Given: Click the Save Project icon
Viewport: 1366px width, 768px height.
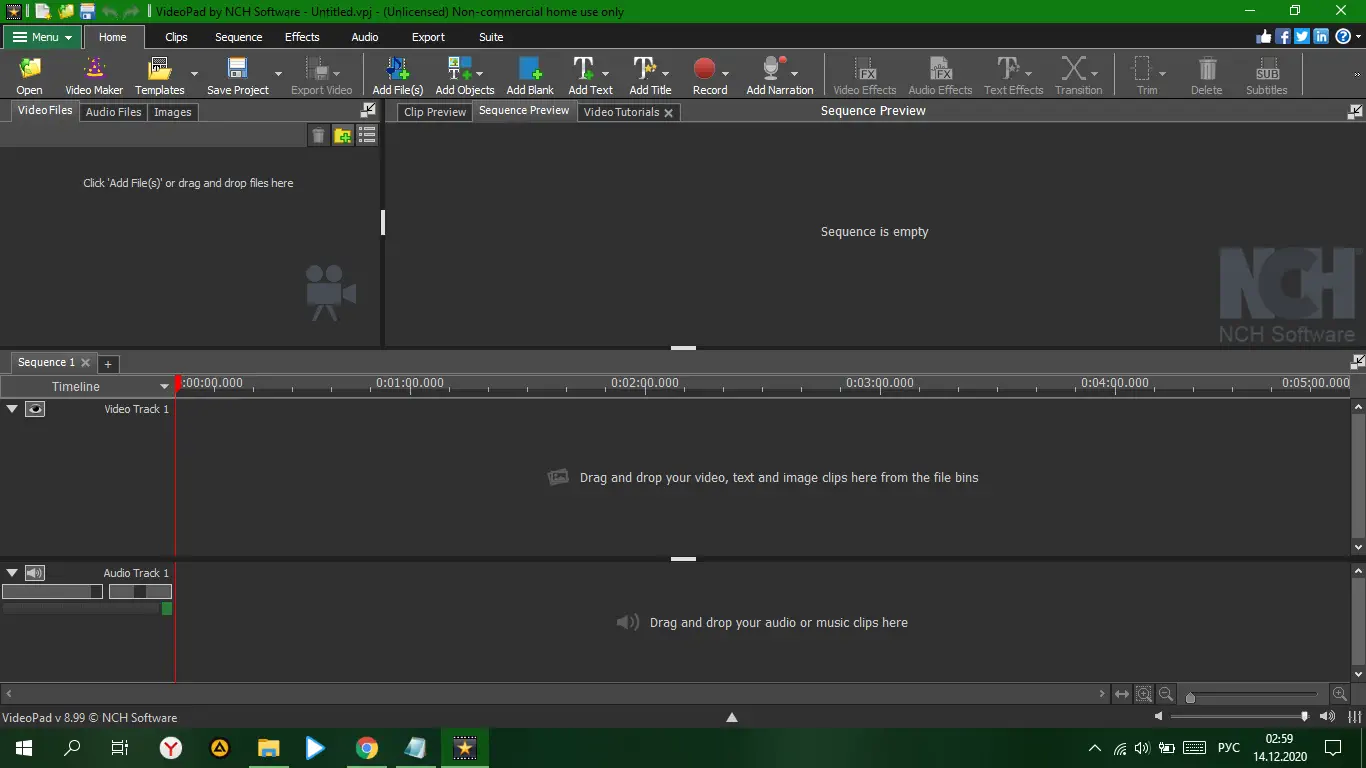Looking at the screenshot, I should (x=237, y=69).
